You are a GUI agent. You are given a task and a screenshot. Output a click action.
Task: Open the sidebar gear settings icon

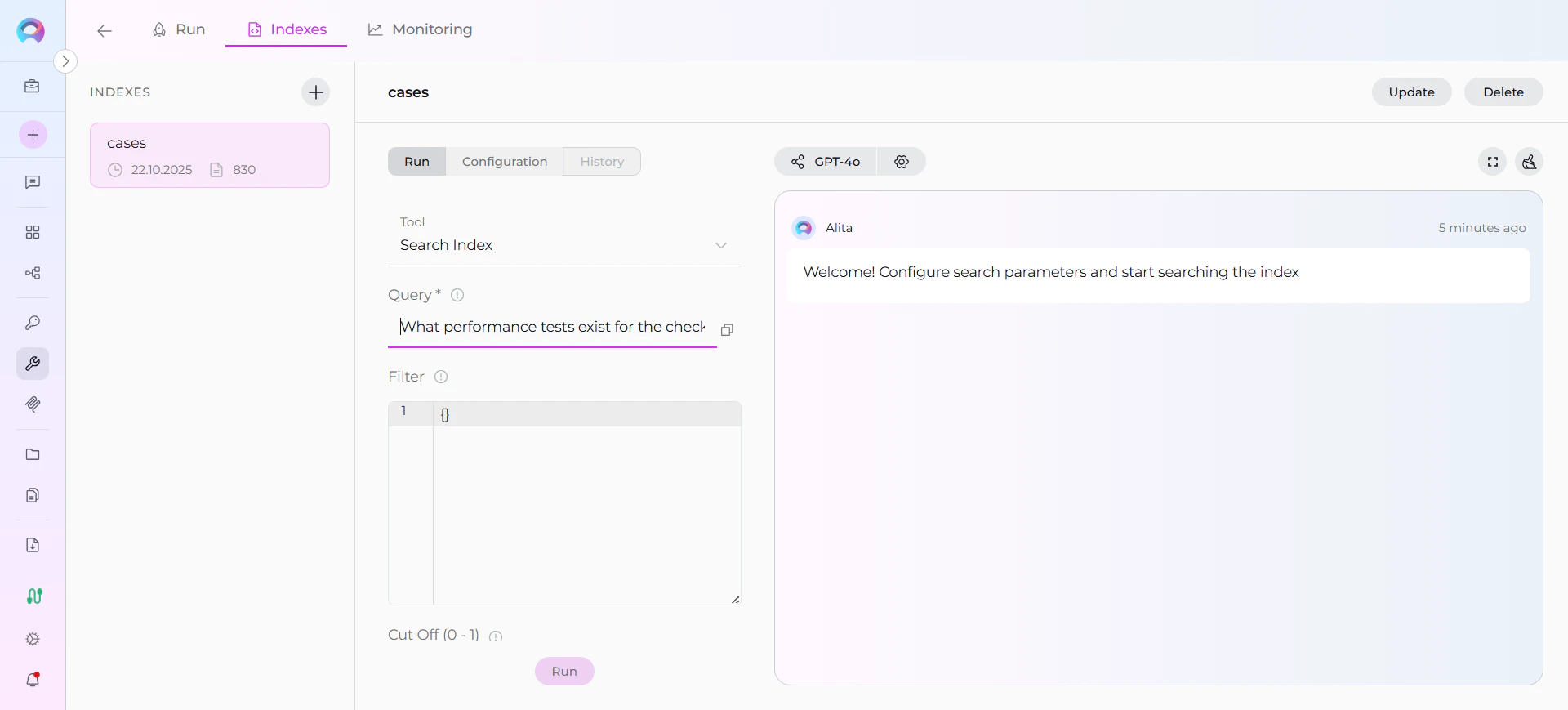[33, 639]
